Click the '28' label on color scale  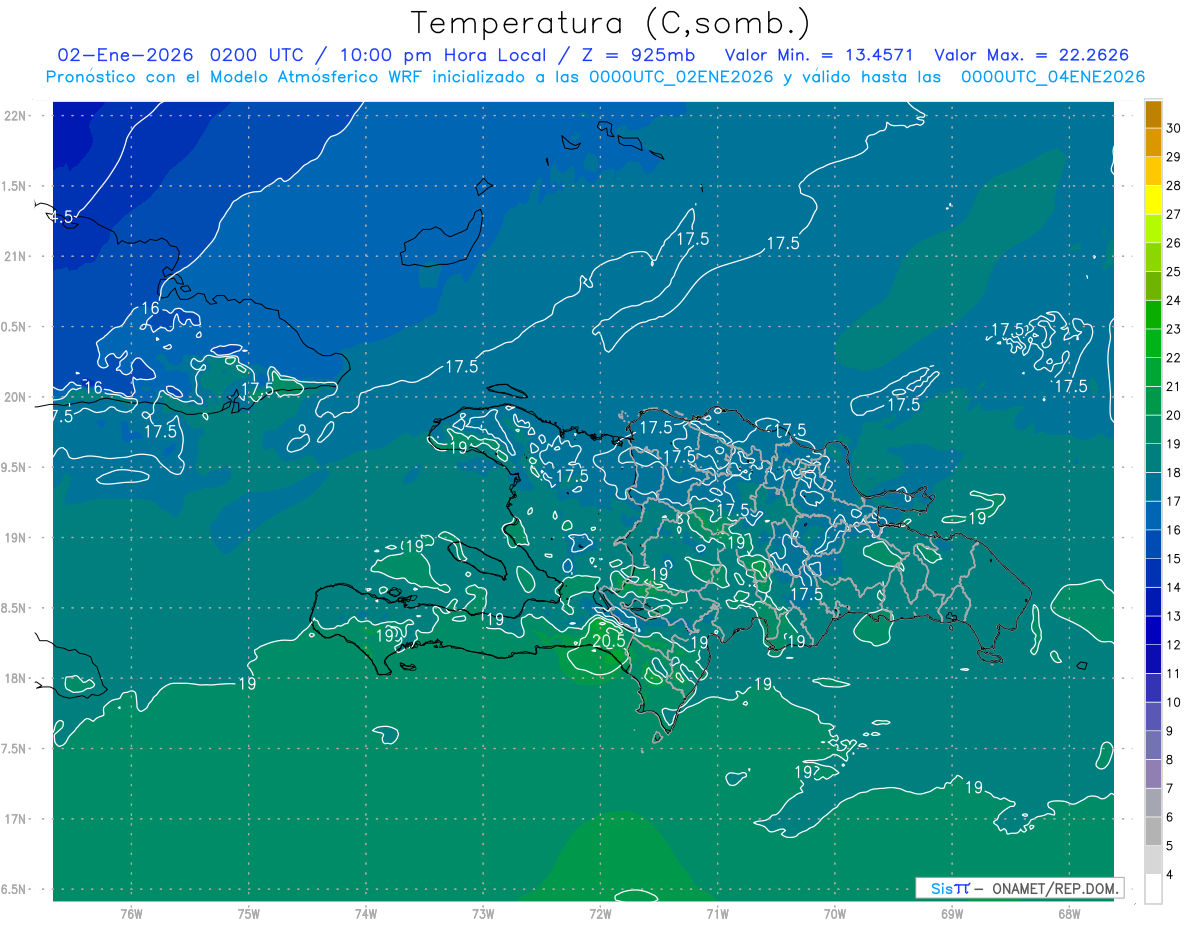pyautogui.click(x=1173, y=186)
